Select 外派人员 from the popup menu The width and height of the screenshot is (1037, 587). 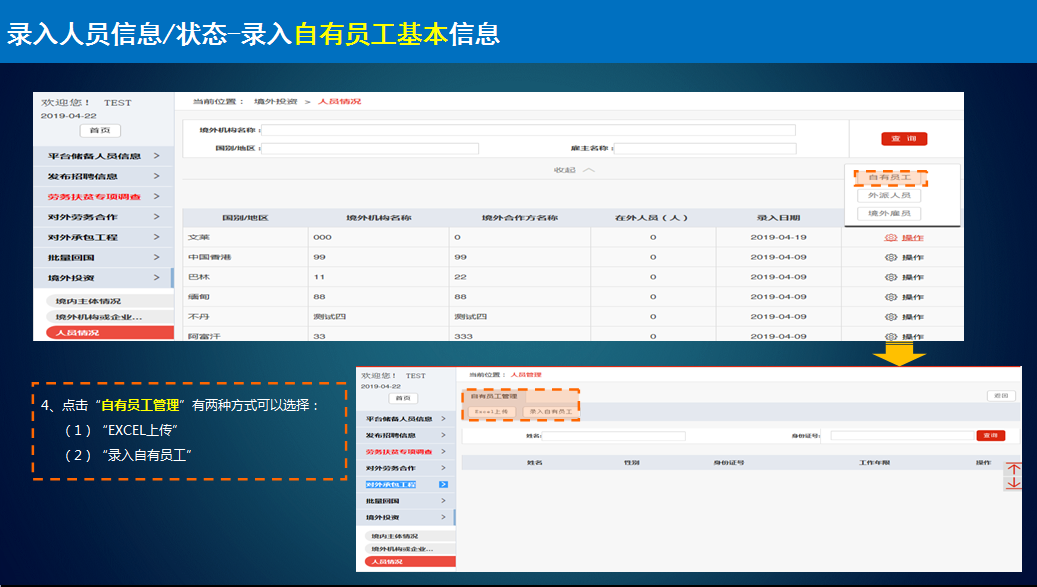point(889,196)
